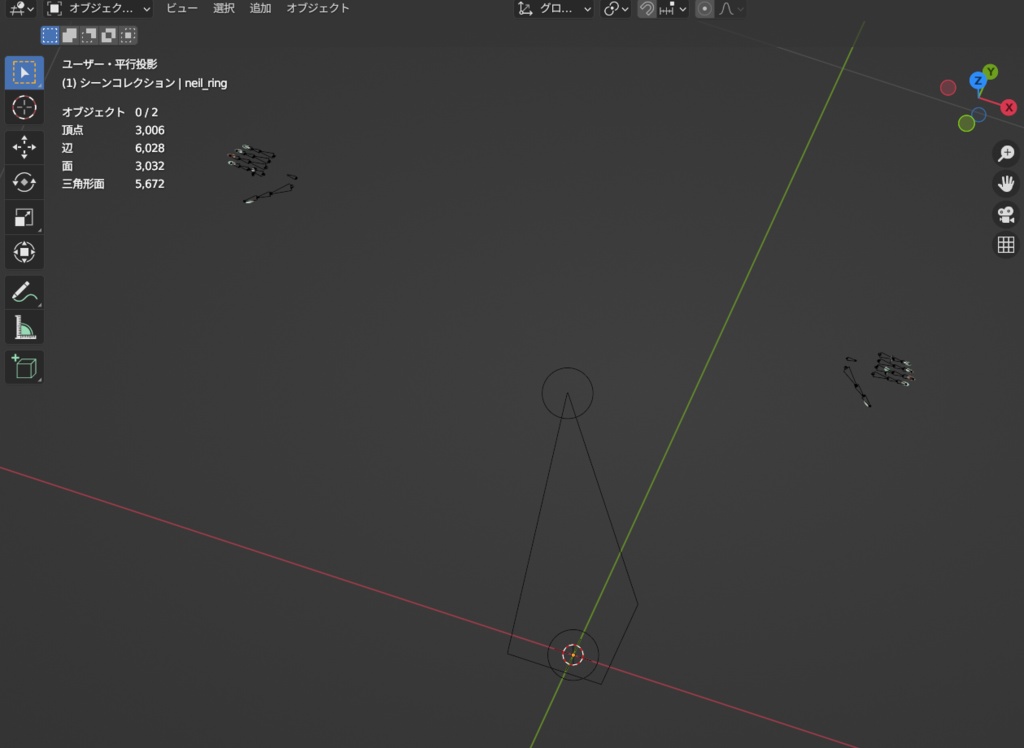Click the オブジェクト 0 / 2 statistic
This screenshot has height=748, width=1024.
click(x=110, y=112)
